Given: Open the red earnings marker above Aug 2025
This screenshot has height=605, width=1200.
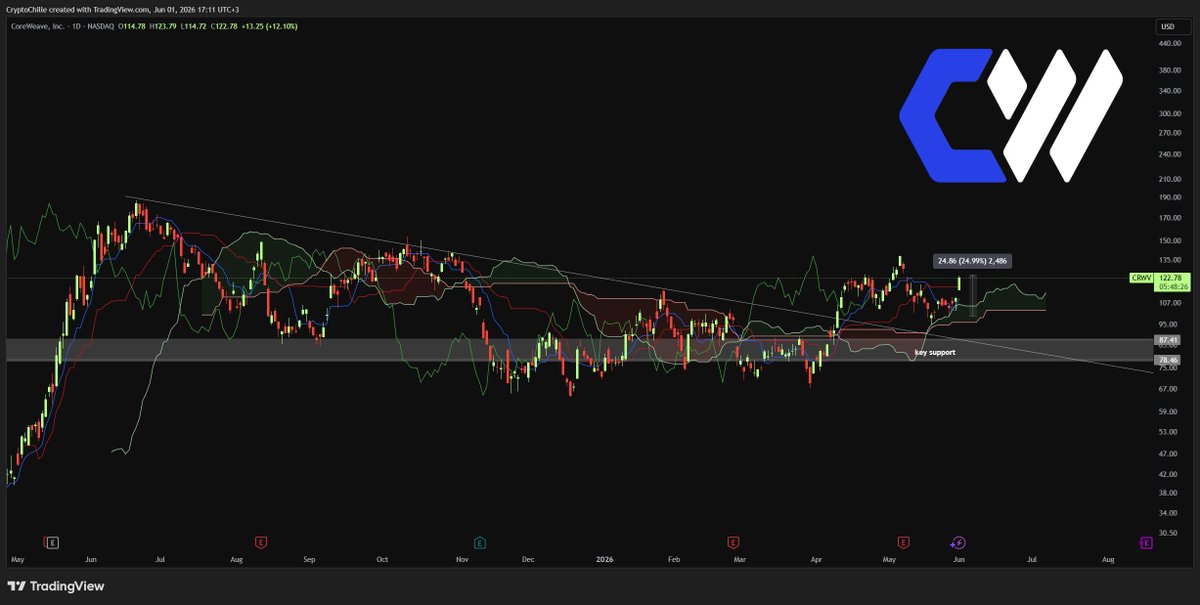Looking at the screenshot, I should point(260,542).
